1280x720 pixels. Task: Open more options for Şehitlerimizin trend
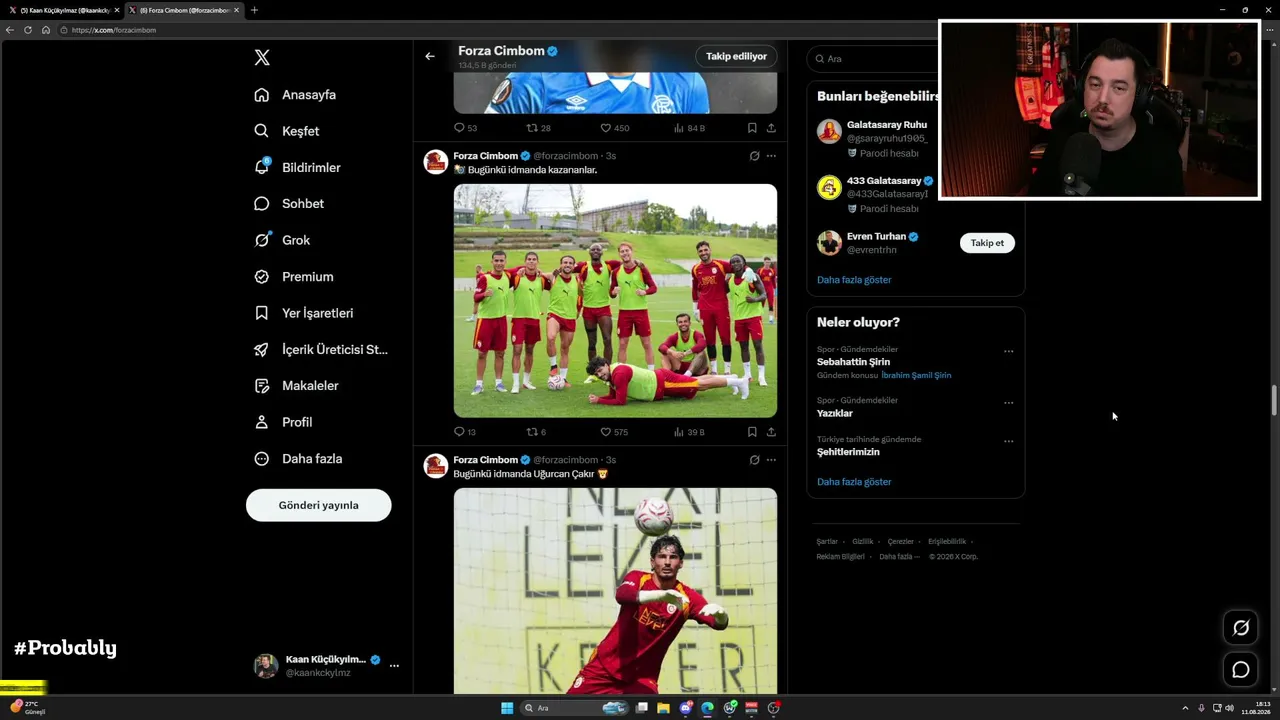coord(1008,441)
